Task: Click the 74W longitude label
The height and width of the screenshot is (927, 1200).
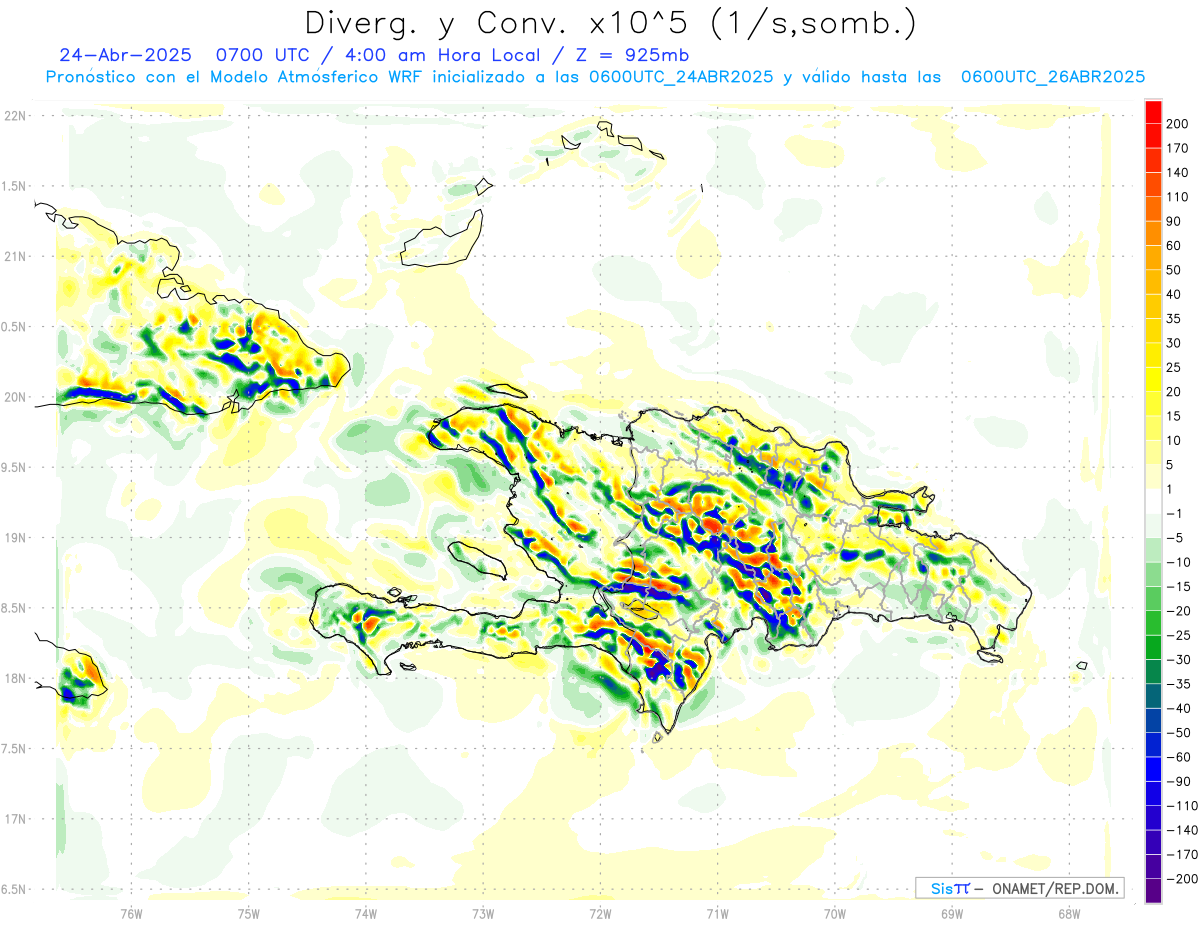Action: [x=366, y=913]
